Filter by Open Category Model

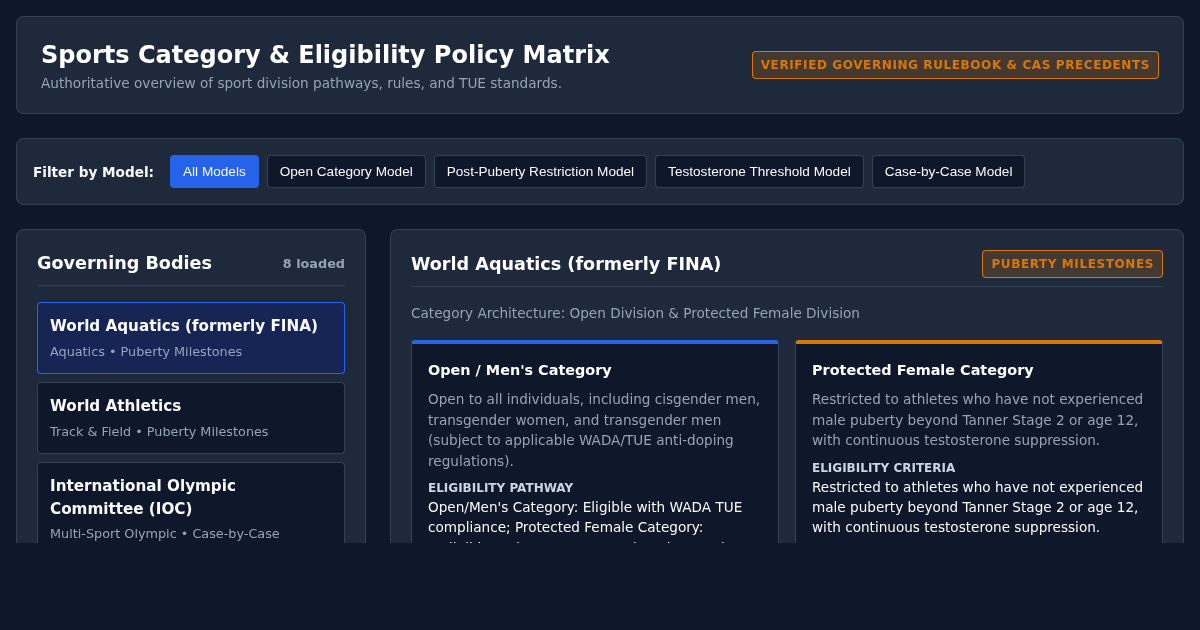(x=346, y=171)
